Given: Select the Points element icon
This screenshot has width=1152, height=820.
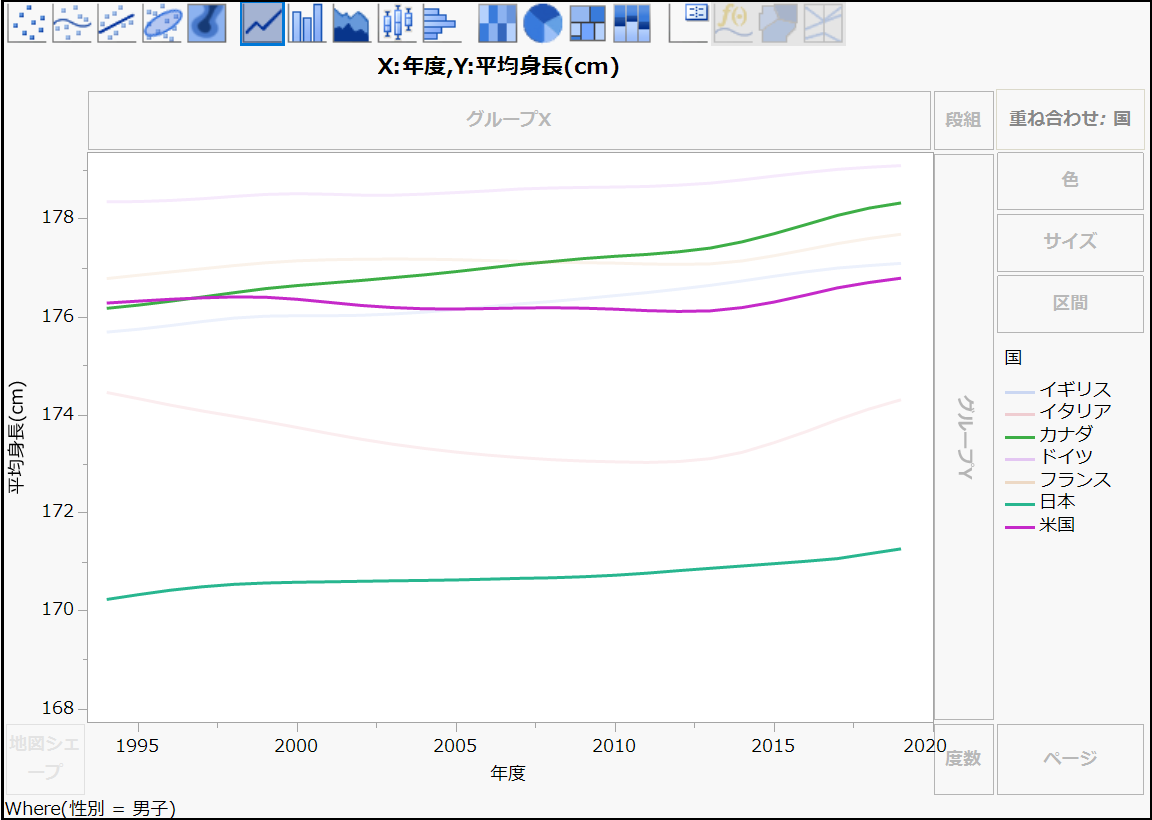Looking at the screenshot, I should click(x=27, y=22).
